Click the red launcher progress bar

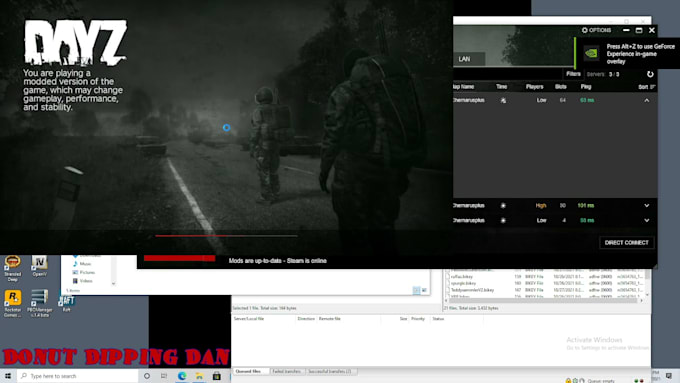[x=180, y=258]
